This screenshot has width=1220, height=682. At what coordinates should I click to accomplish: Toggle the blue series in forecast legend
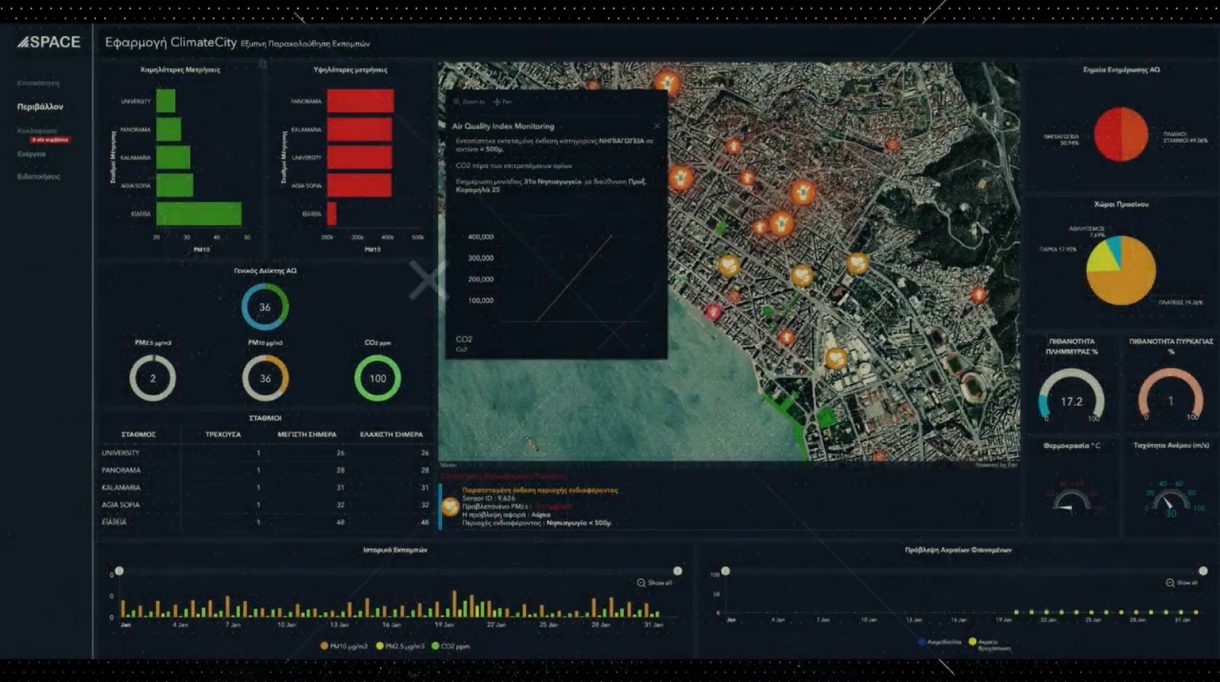coord(940,642)
